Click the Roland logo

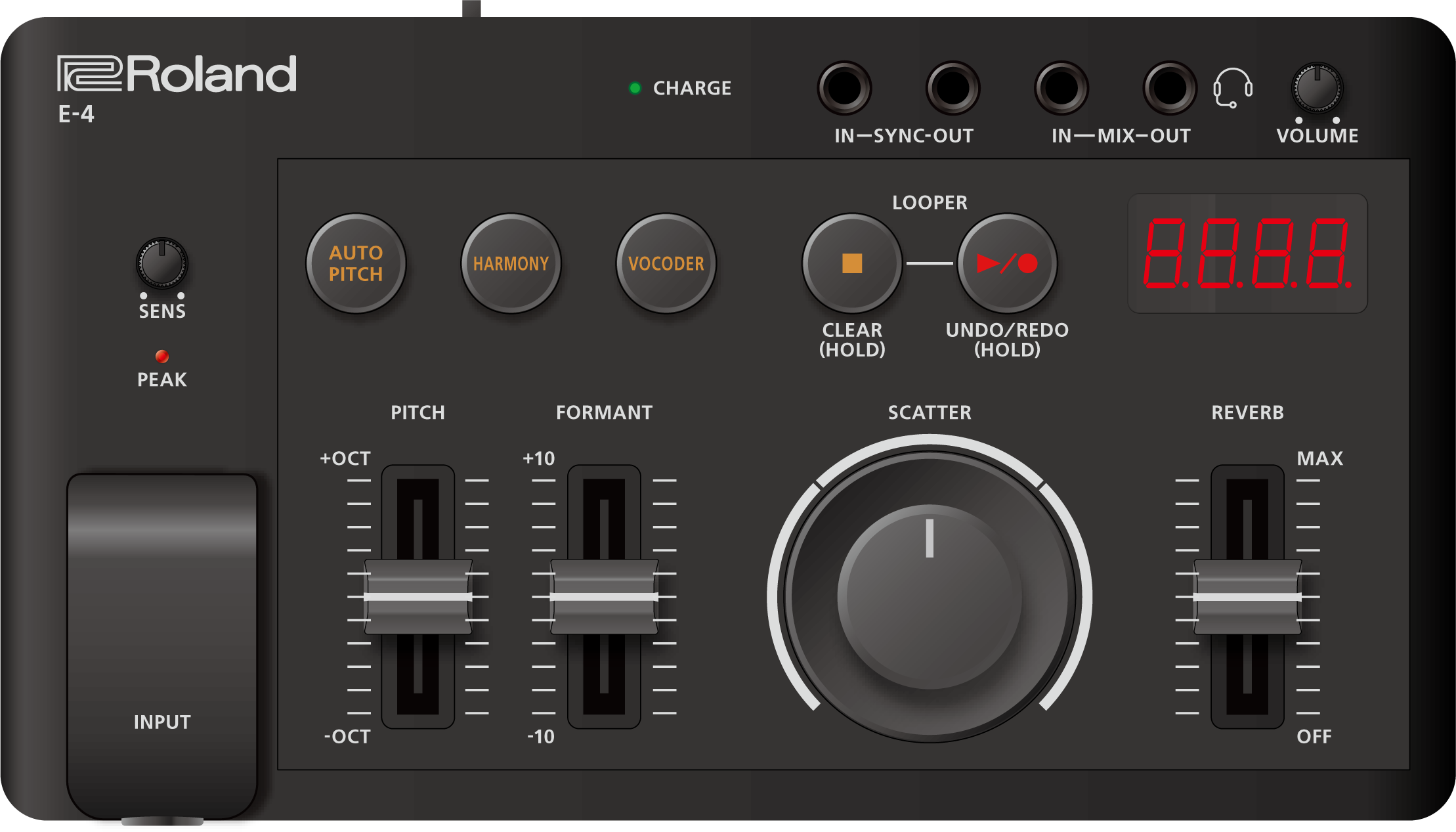[x=177, y=74]
